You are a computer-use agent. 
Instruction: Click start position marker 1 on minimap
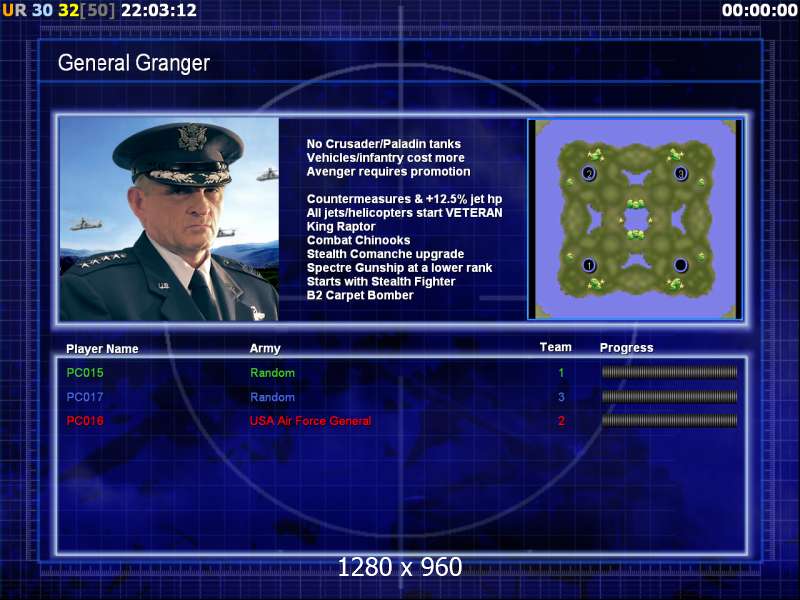(x=589, y=265)
